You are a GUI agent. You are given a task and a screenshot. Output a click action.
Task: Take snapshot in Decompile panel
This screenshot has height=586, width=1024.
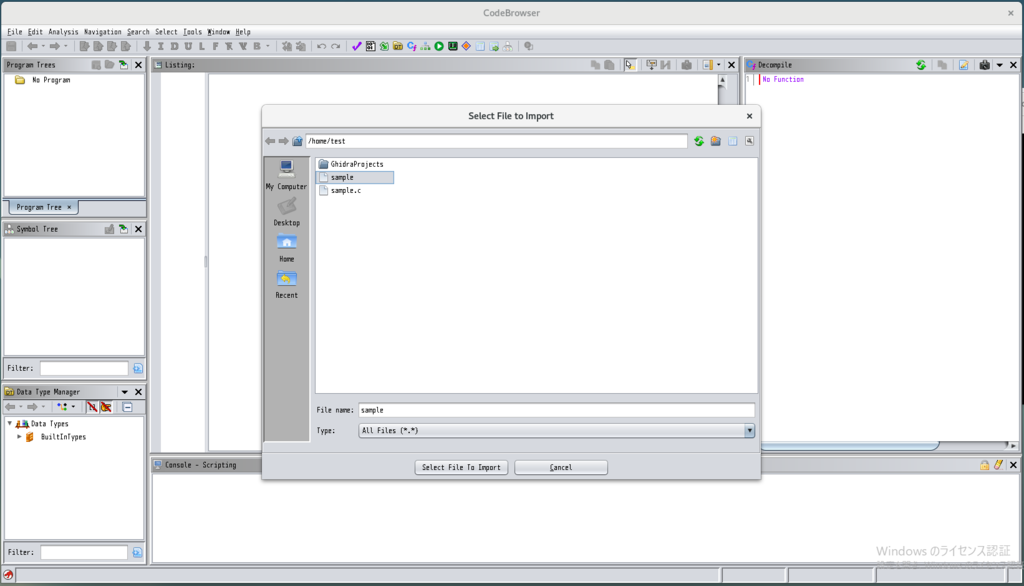click(x=984, y=65)
